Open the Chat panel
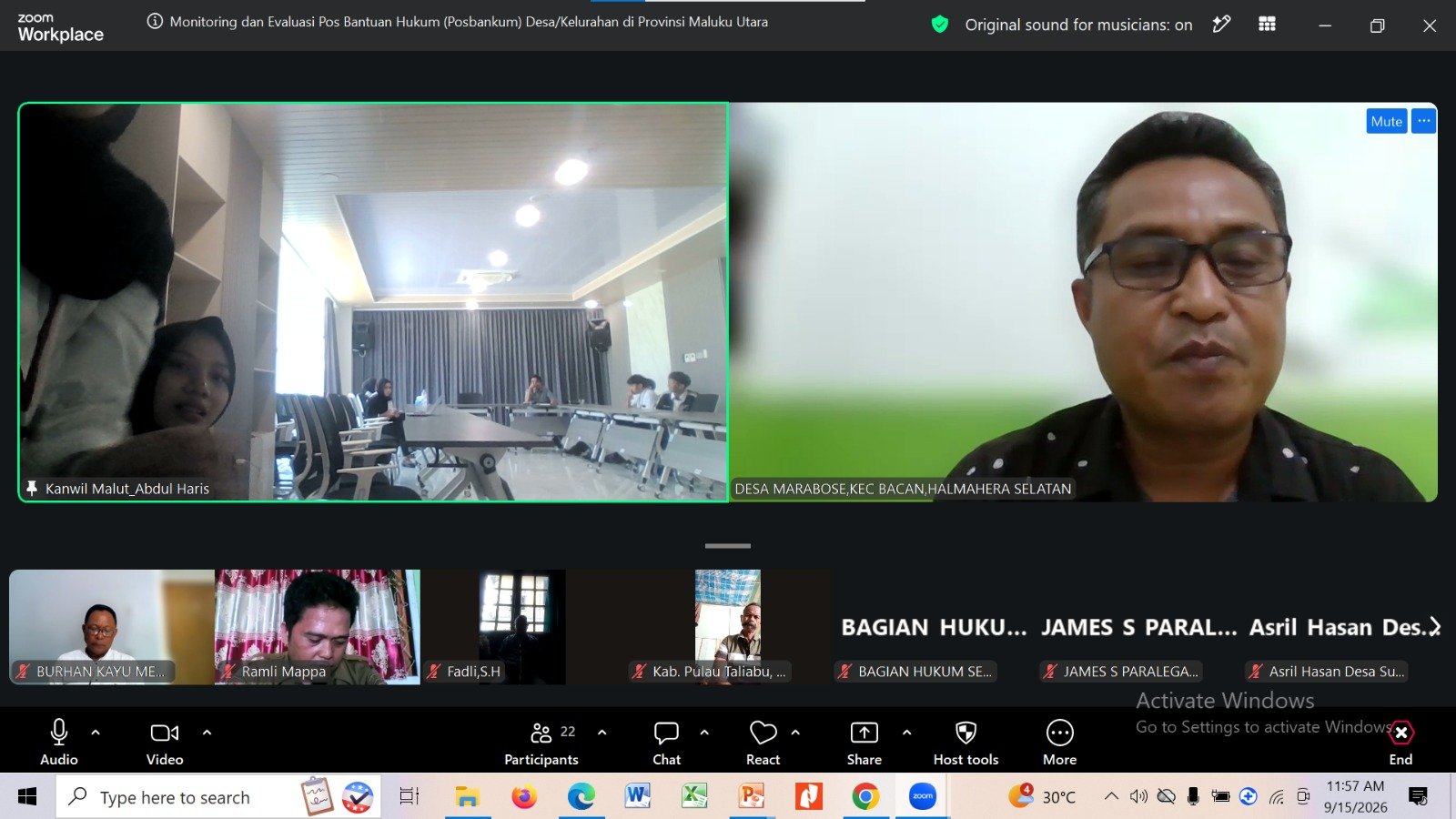Screen dimensions: 1456x819 pyautogui.click(x=666, y=742)
